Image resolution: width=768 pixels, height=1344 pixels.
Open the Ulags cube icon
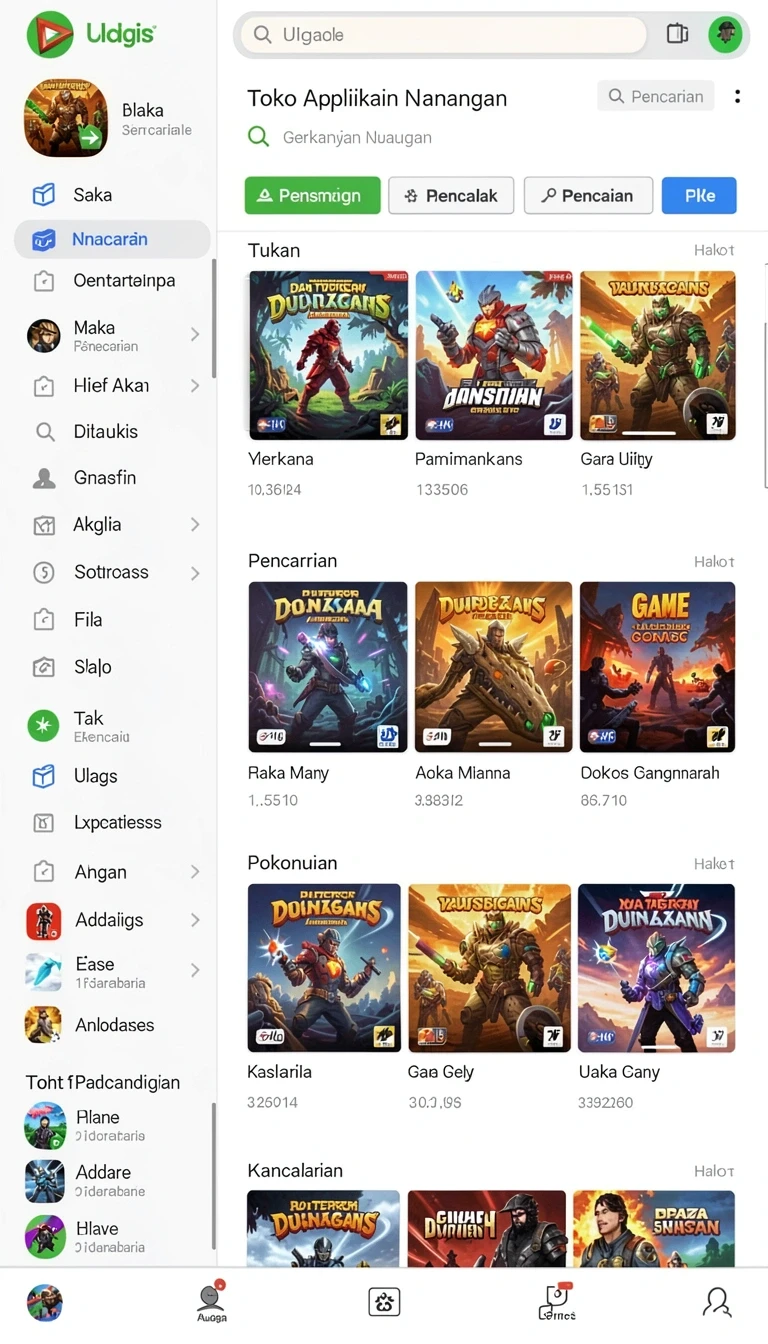click(x=43, y=776)
